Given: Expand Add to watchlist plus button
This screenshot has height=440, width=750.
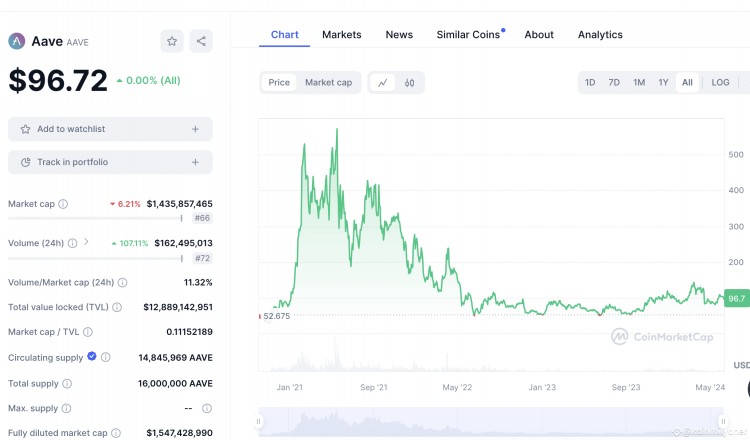Looking at the screenshot, I should coord(195,129).
